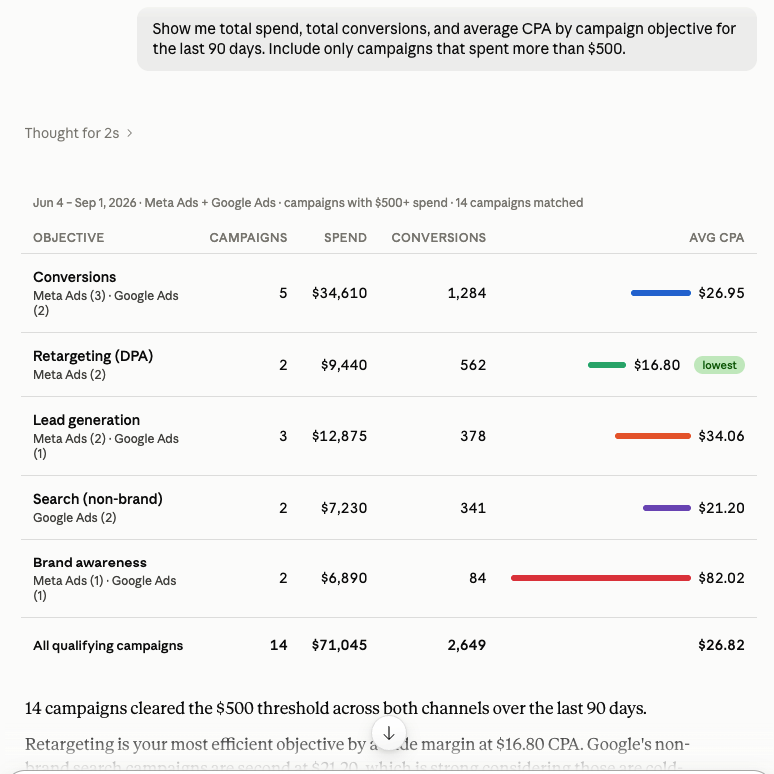Click the red CPA bar for Brand awareness
This screenshot has height=774, width=774.
601,578
